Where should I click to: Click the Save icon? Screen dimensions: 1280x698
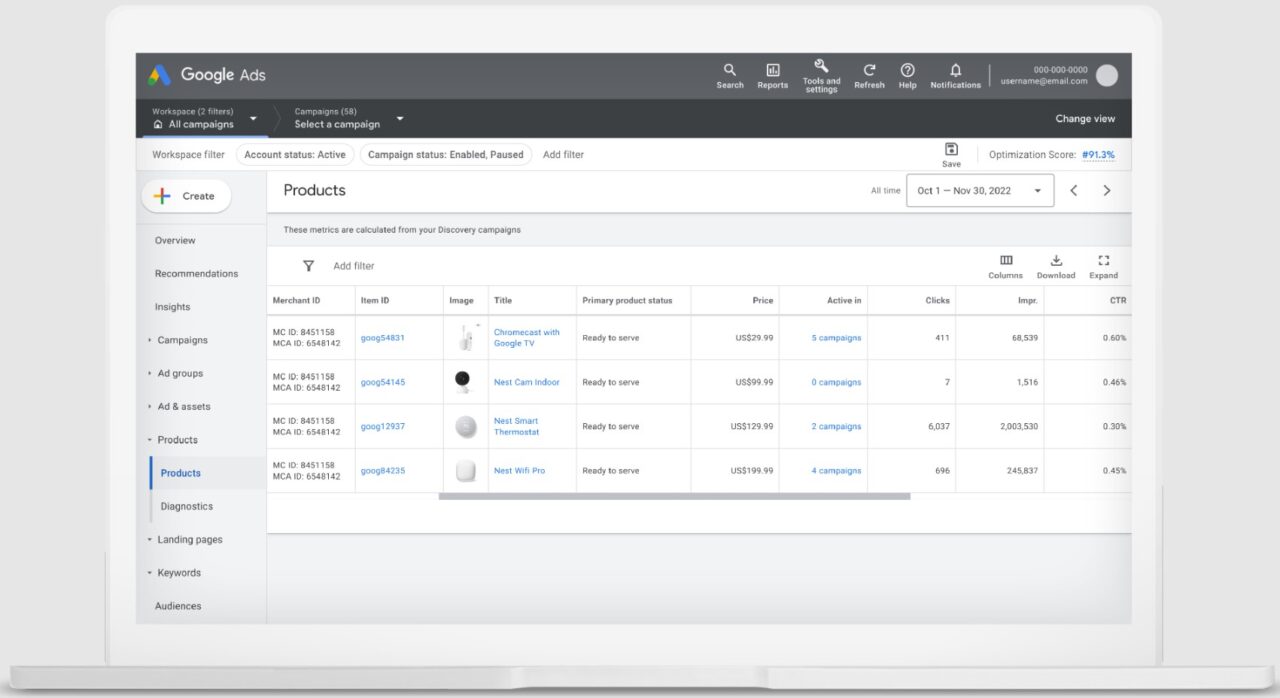951,154
